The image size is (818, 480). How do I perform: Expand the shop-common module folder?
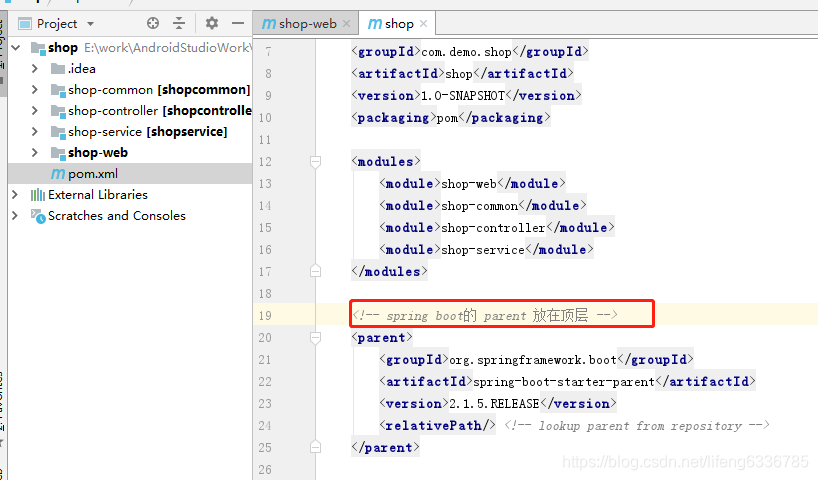pos(34,90)
